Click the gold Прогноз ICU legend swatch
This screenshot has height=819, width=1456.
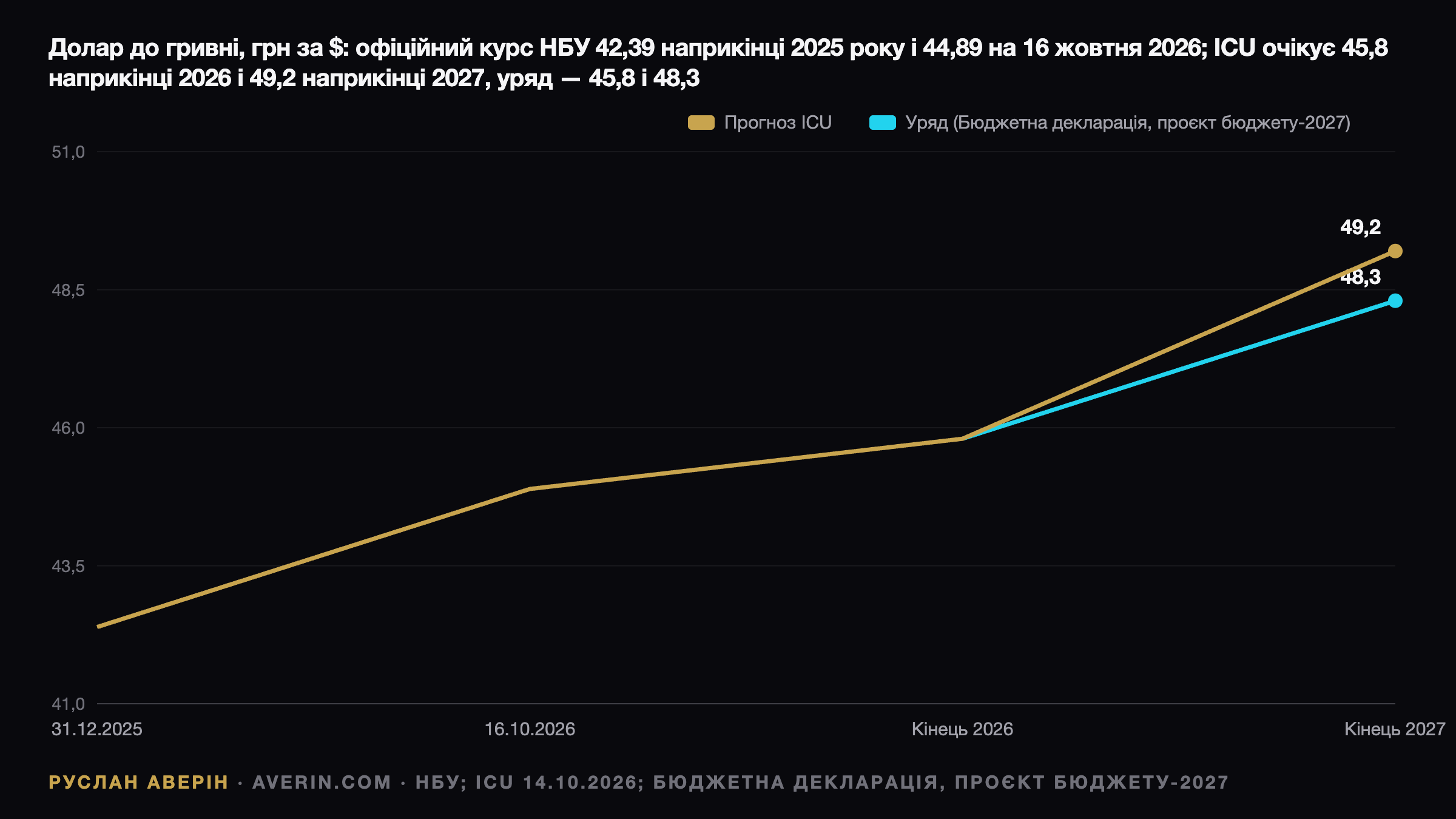701,123
